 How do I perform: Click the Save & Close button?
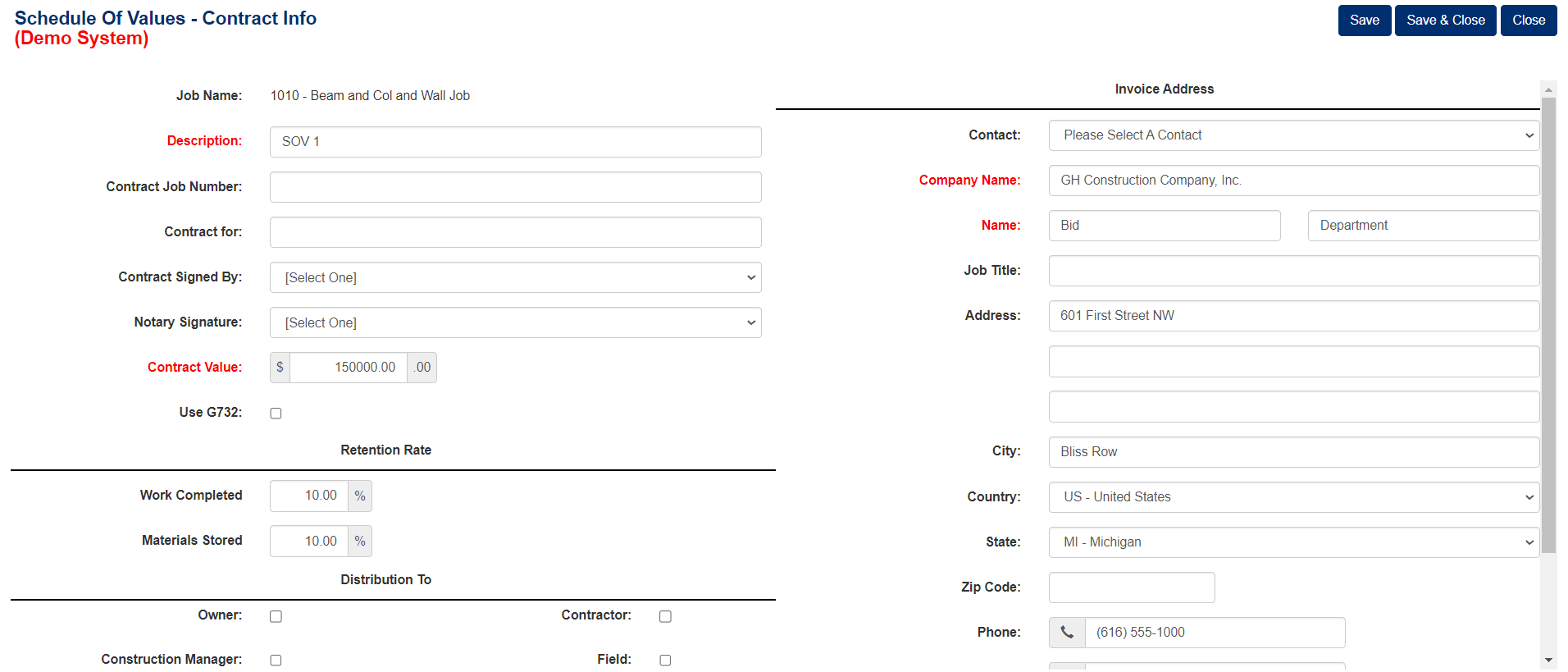point(1446,21)
